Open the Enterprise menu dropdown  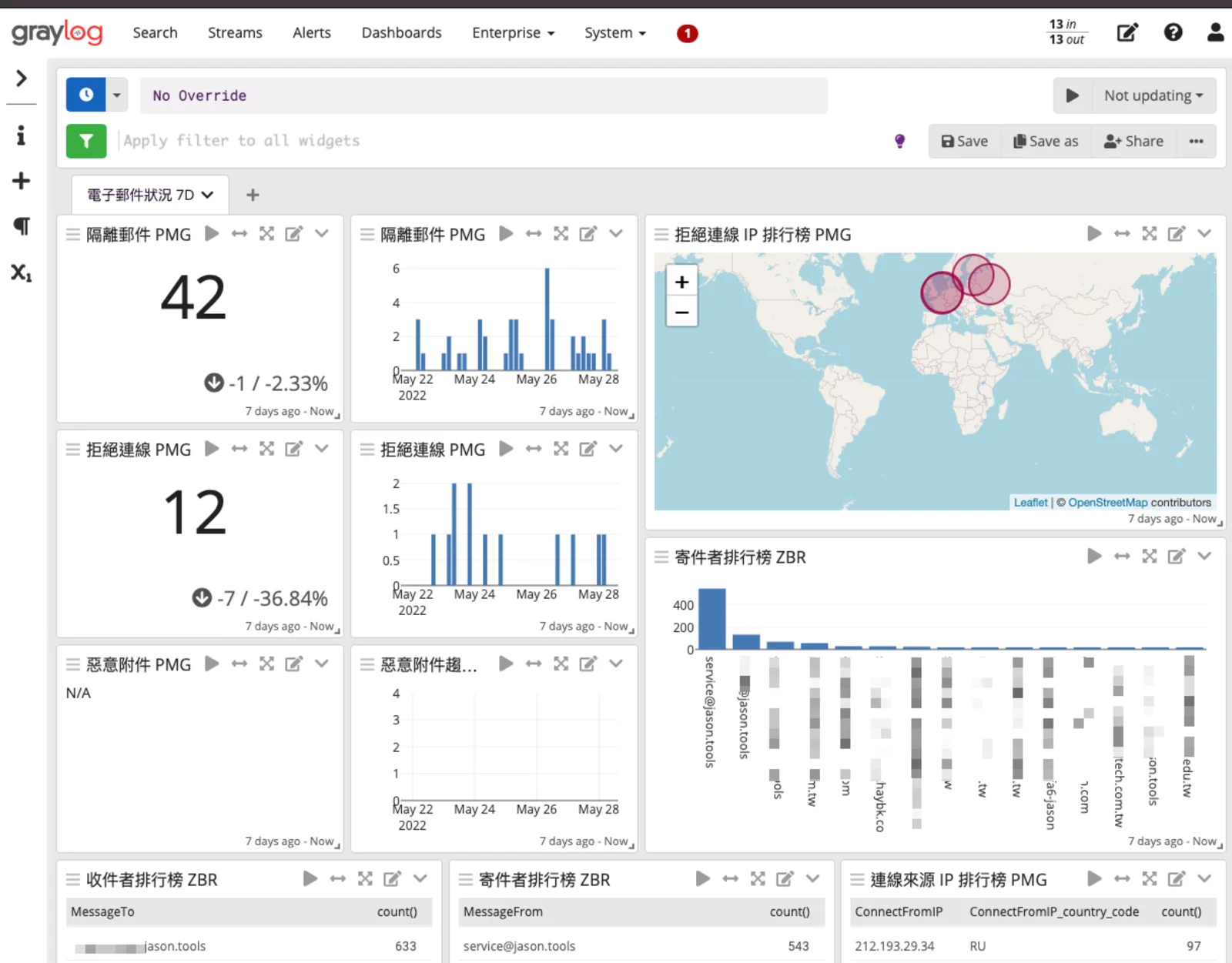pyautogui.click(x=513, y=32)
